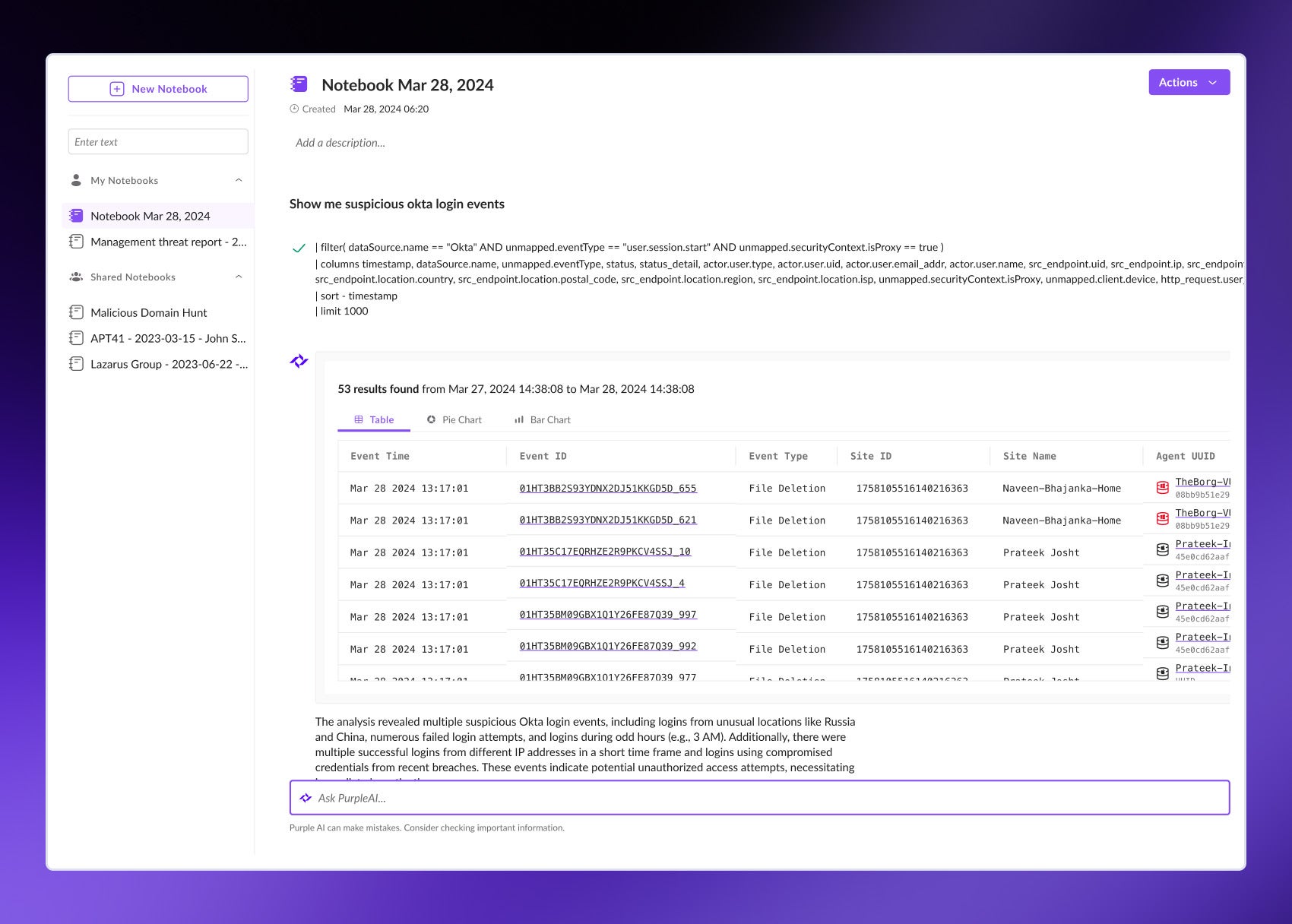Collapse the Shared Notebooks section
The height and width of the screenshot is (924, 1292).
[x=239, y=277]
